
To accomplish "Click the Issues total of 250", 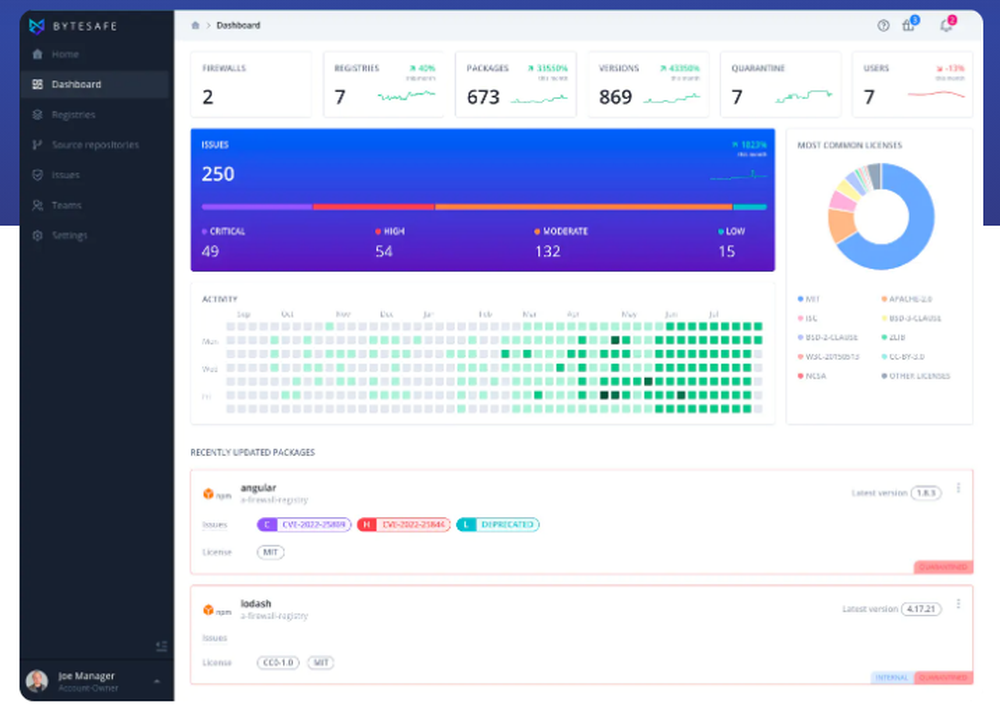I will pos(218,173).
